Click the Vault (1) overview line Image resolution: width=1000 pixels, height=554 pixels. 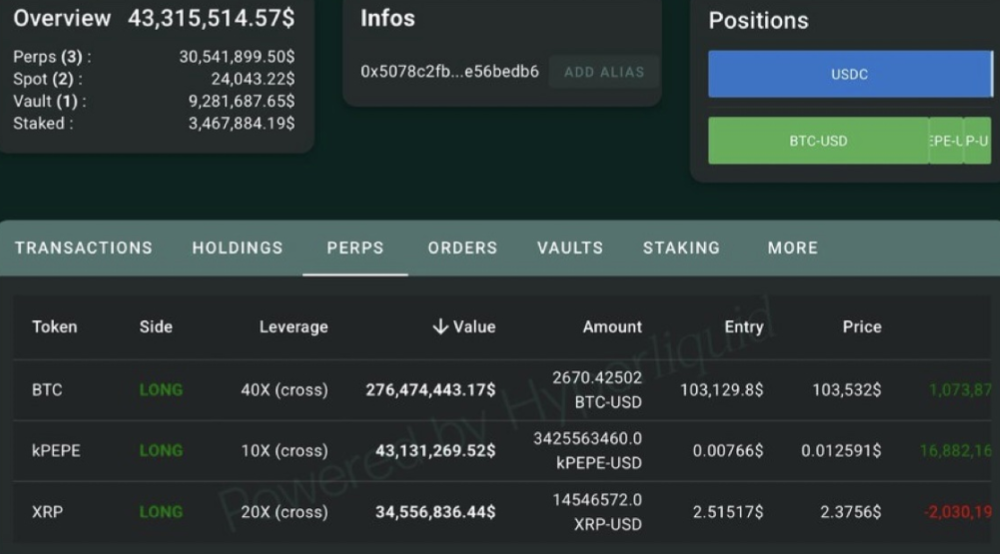(154, 101)
